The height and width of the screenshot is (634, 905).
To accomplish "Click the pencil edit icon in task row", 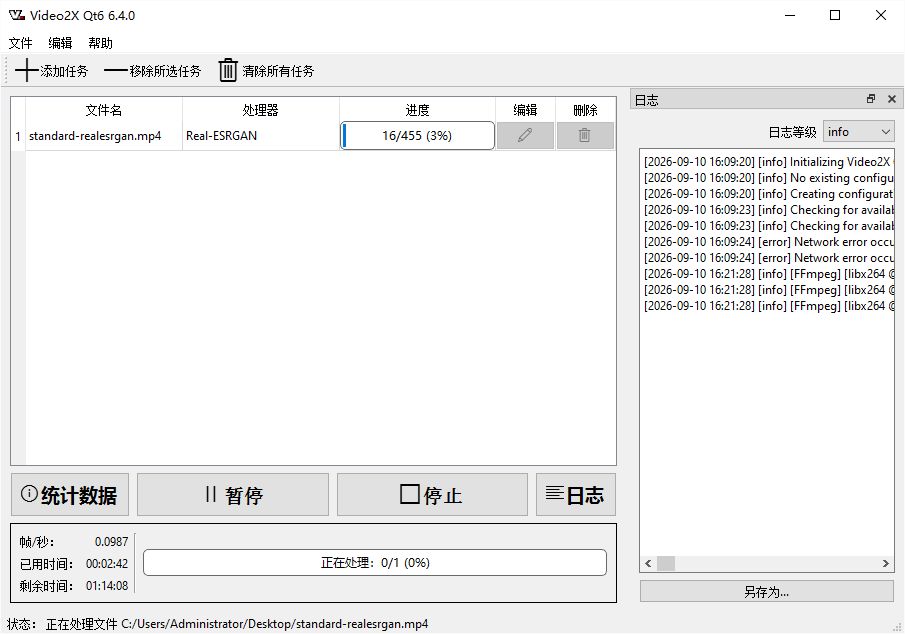I will coord(525,136).
